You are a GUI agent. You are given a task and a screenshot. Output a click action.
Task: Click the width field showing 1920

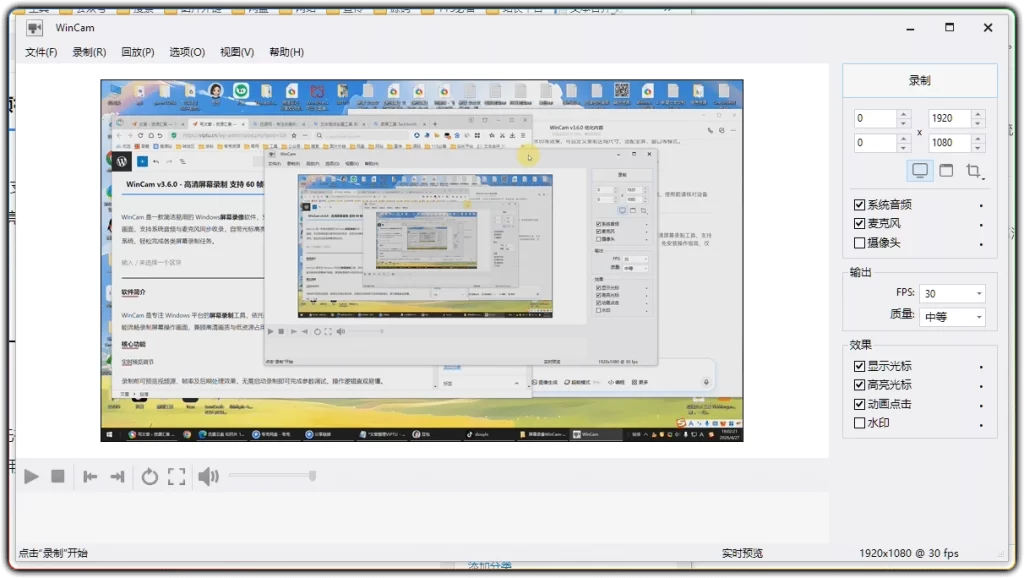(950, 117)
